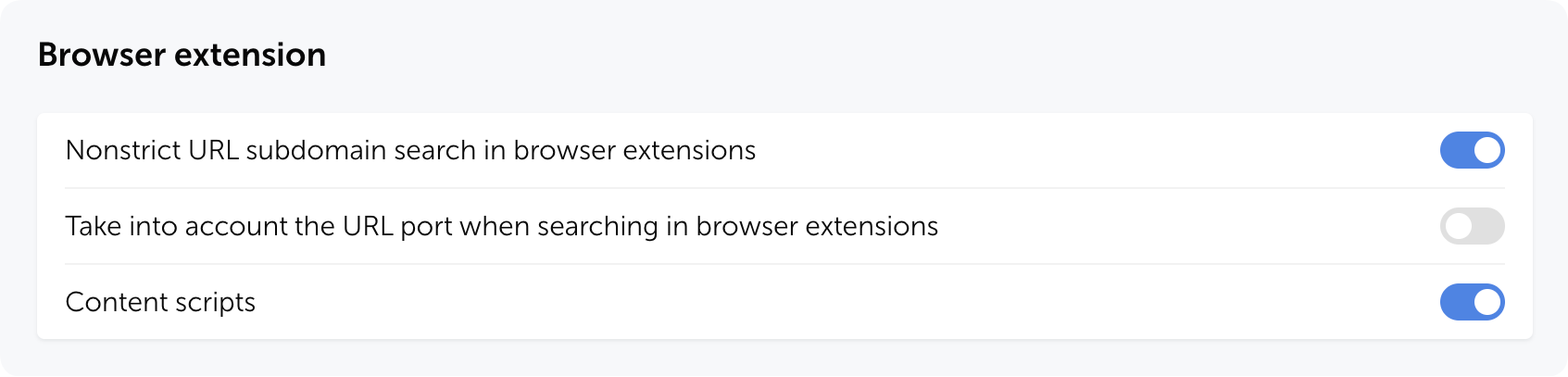
Task: Click the blue track of the Nonstrict URL switch
Action: (1455, 150)
